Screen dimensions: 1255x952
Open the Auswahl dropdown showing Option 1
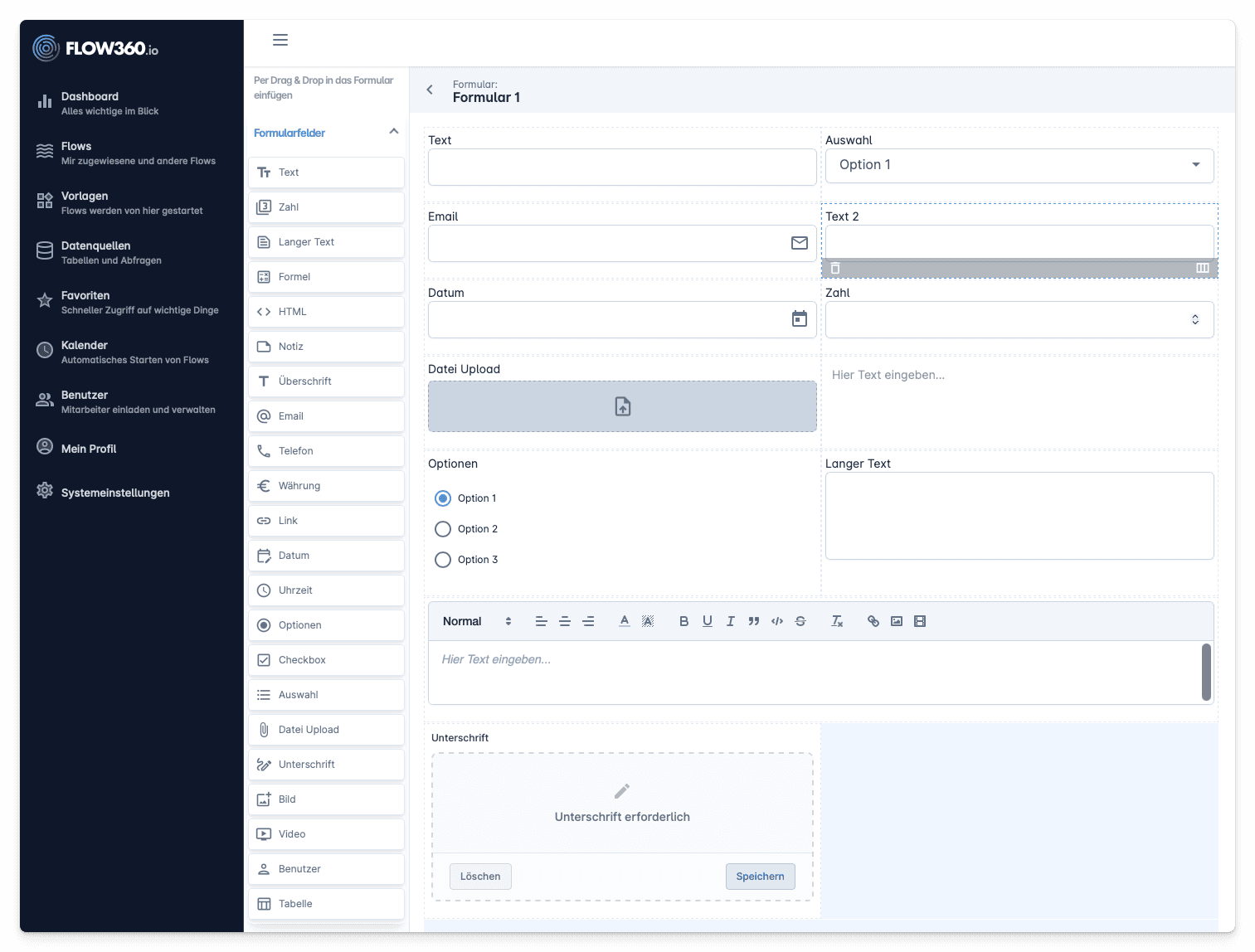point(1019,165)
